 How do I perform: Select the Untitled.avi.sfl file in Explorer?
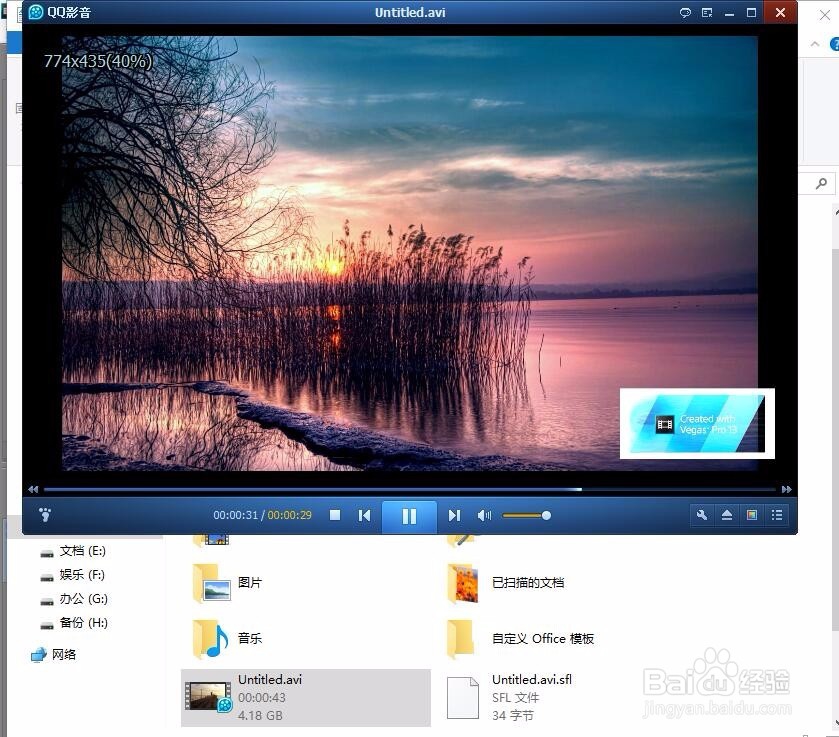click(x=509, y=697)
